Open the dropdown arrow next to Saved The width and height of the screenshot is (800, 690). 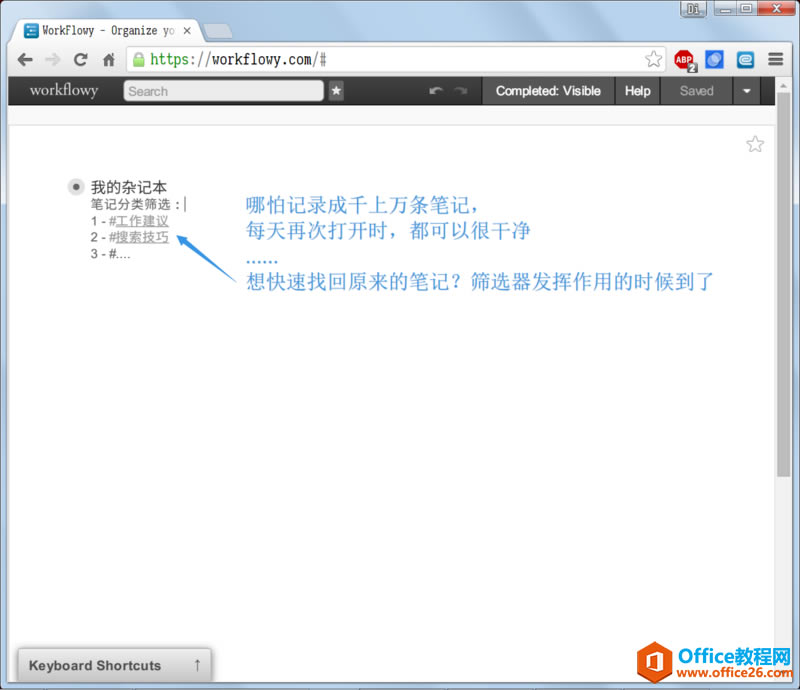pos(746,91)
